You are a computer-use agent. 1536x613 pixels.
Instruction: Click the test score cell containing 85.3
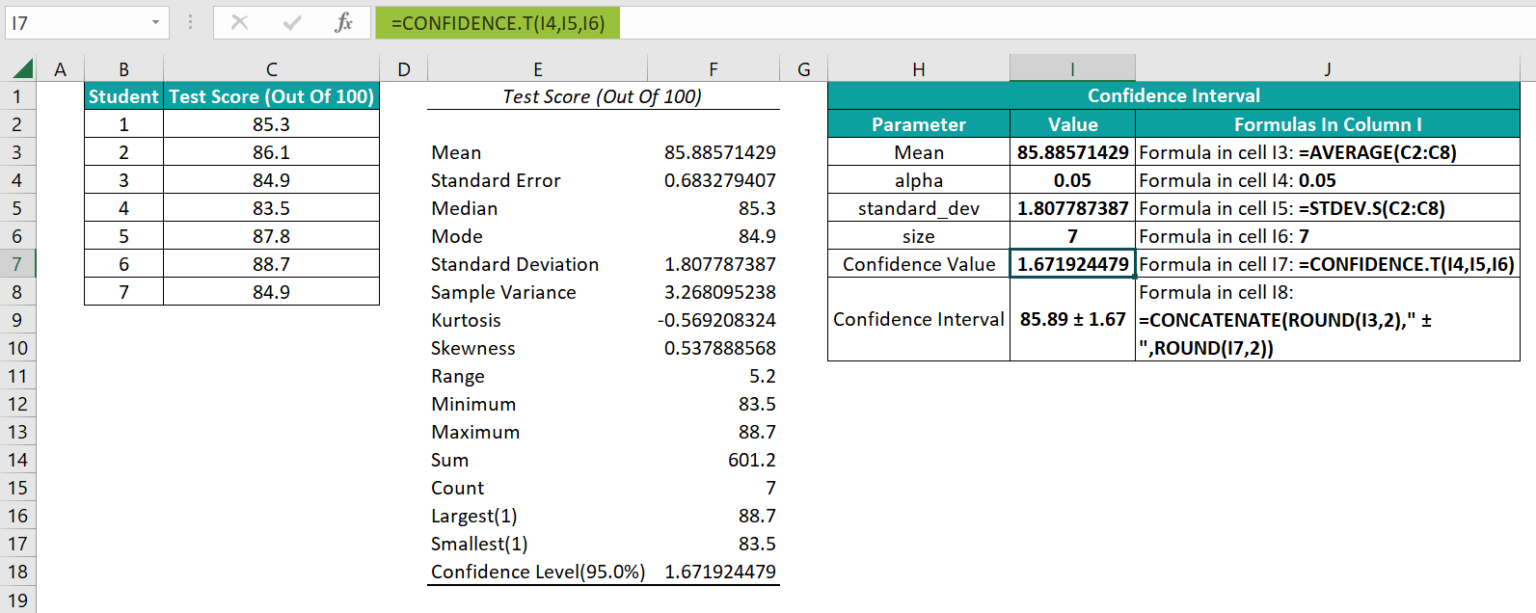click(x=271, y=124)
